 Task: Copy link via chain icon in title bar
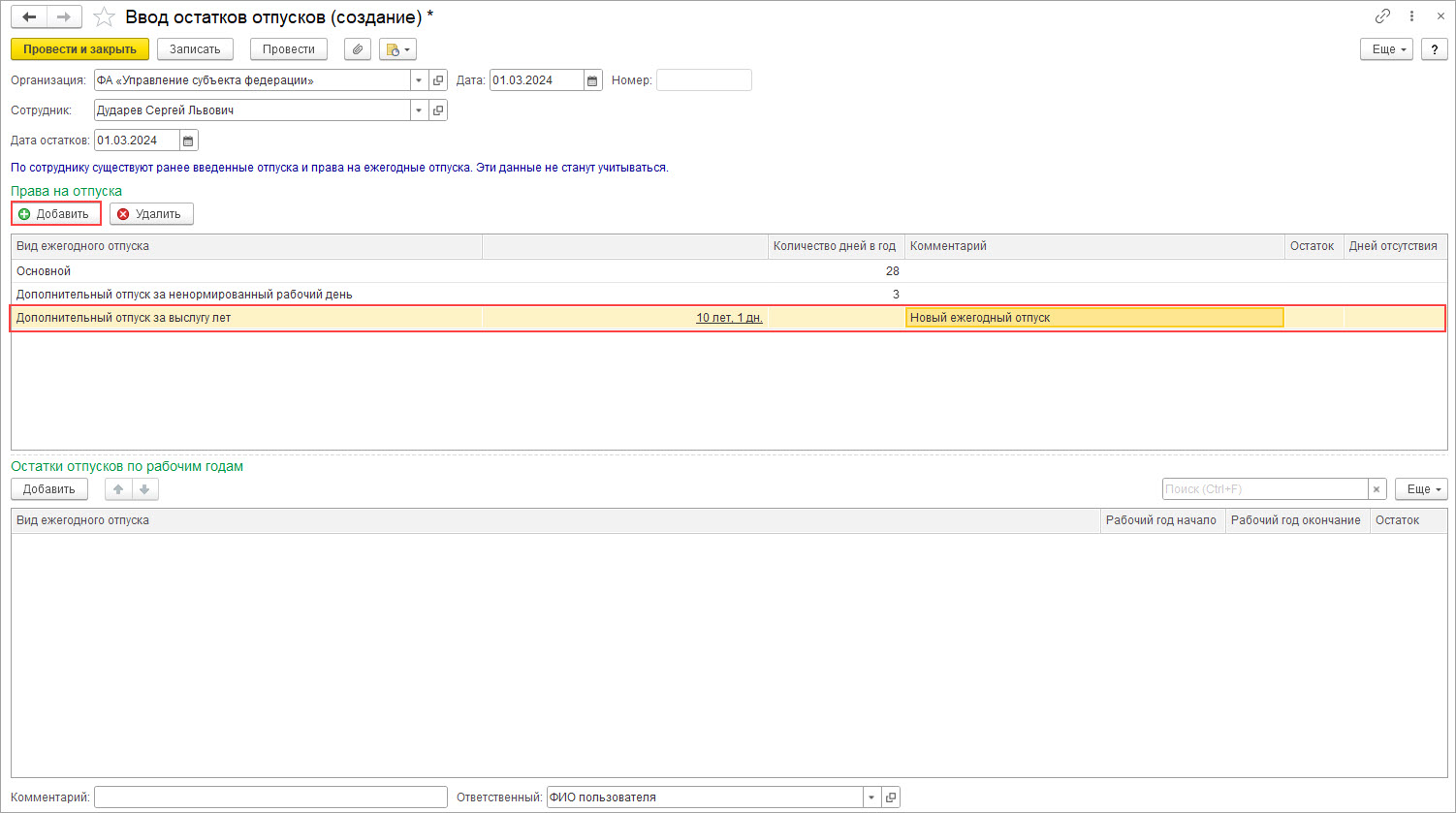point(1382,16)
